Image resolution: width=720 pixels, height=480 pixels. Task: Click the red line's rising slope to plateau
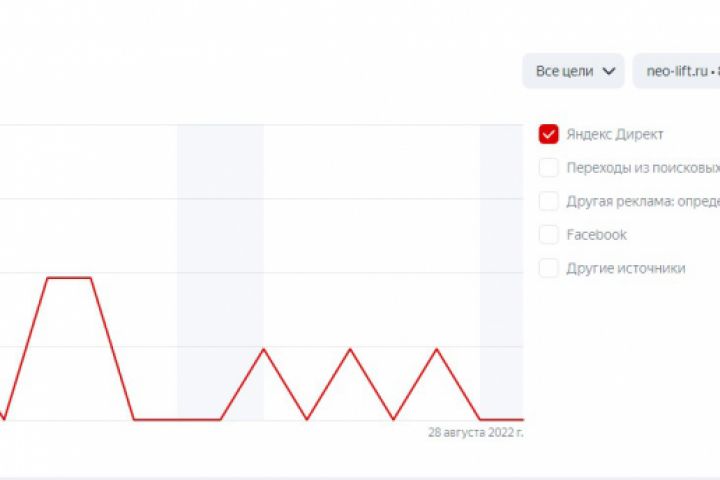26,348
